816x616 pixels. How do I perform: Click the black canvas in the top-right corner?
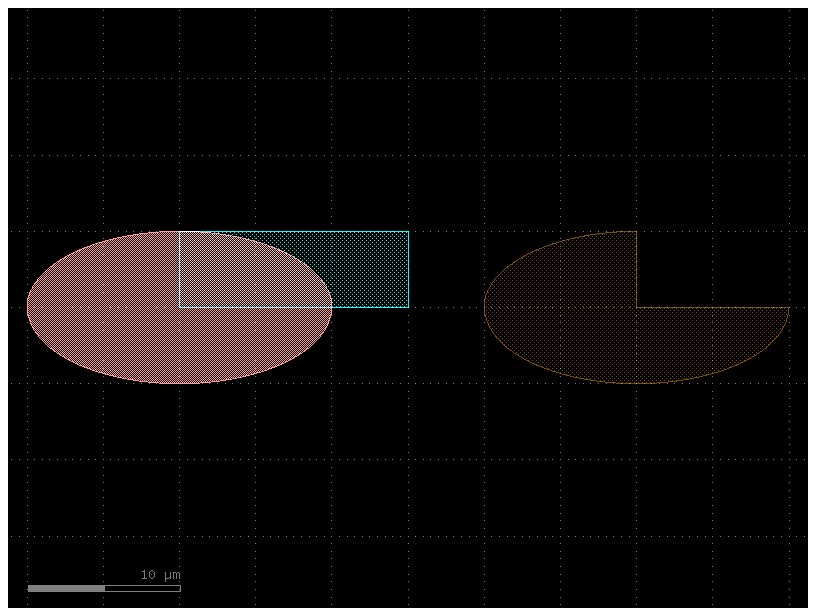click(x=770, y=40)
